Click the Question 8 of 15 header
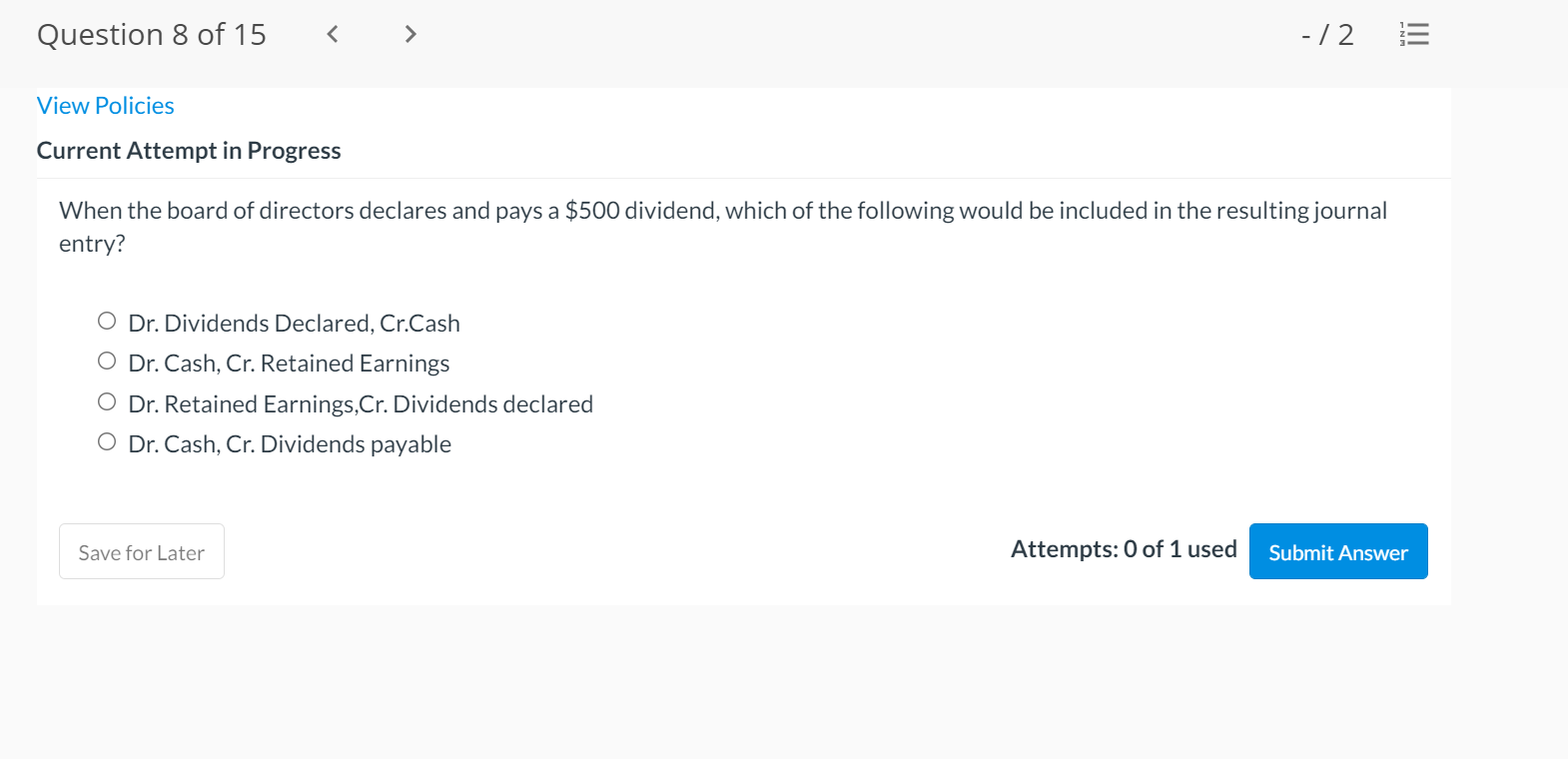This screenshot has width=1568, height=759. click(151, 34)
